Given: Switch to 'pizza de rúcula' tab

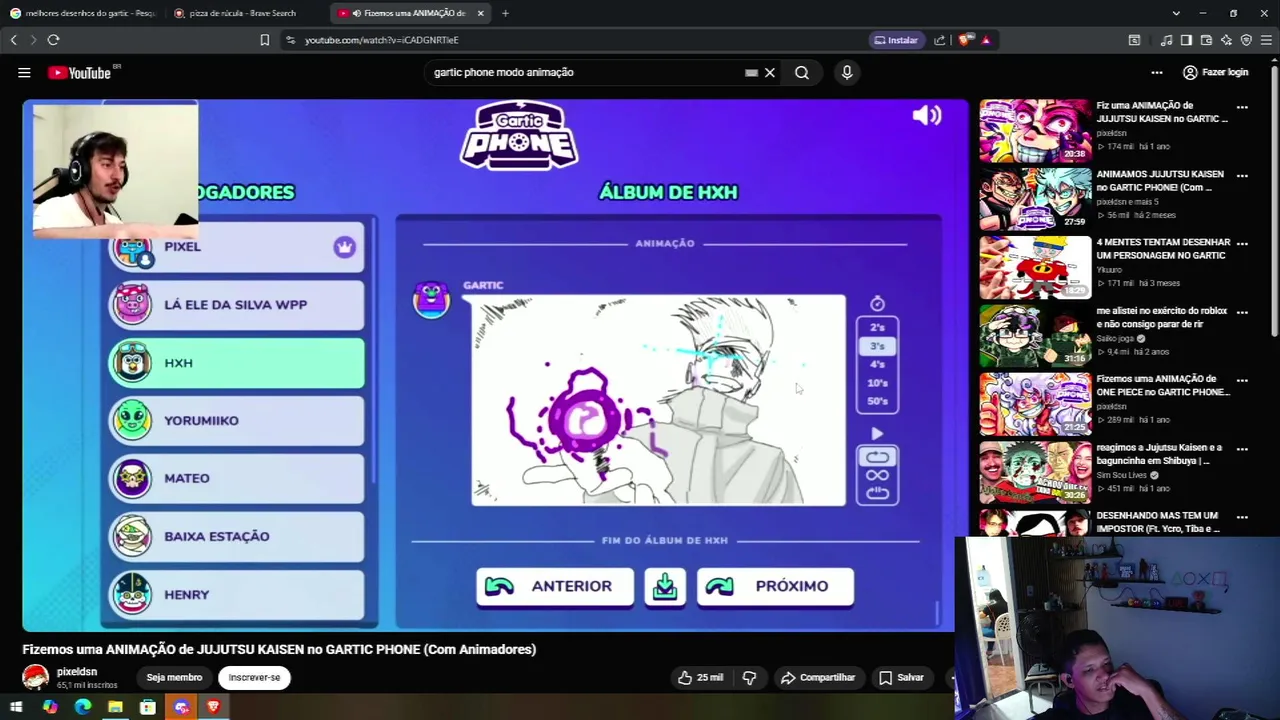Looking at the screenshot, I should coord(247,13).
